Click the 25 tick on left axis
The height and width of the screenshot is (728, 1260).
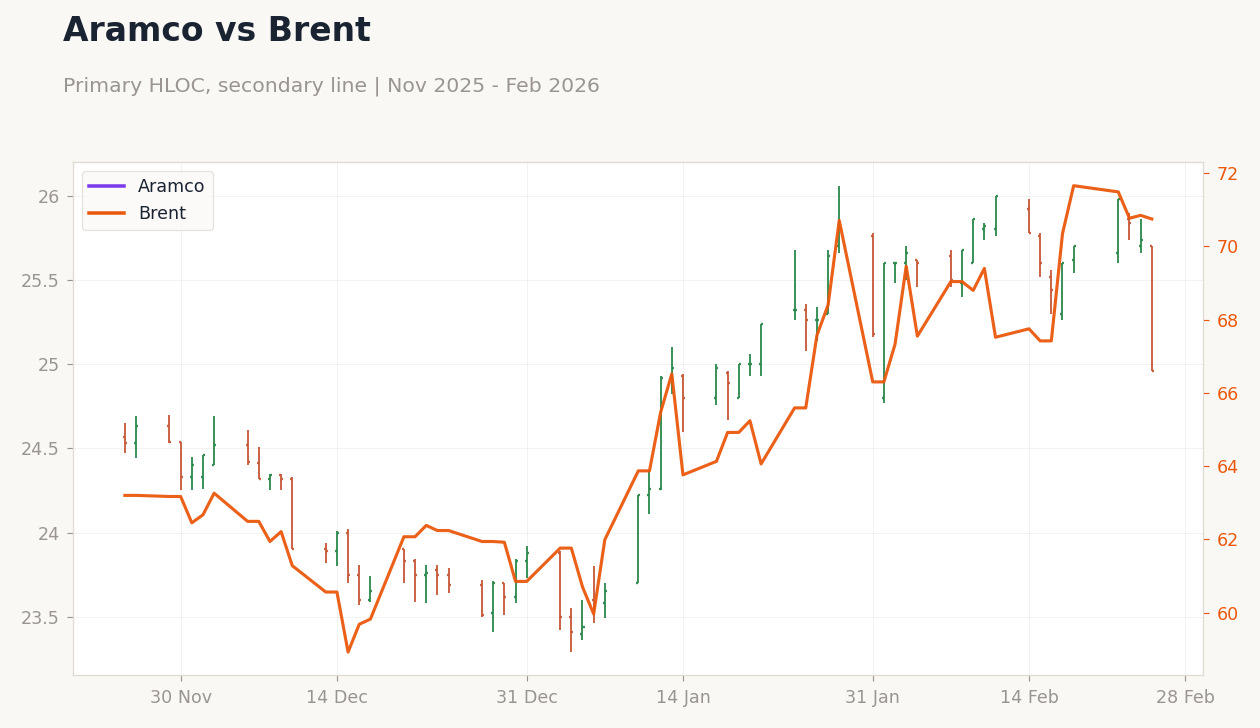[x=49, y=364]
